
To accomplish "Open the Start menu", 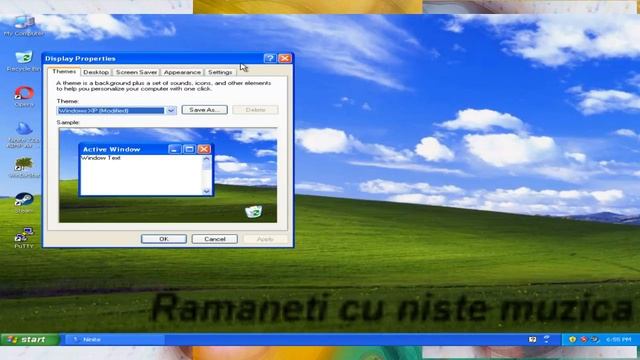I will pyautogui.click(x=29, y=339).
